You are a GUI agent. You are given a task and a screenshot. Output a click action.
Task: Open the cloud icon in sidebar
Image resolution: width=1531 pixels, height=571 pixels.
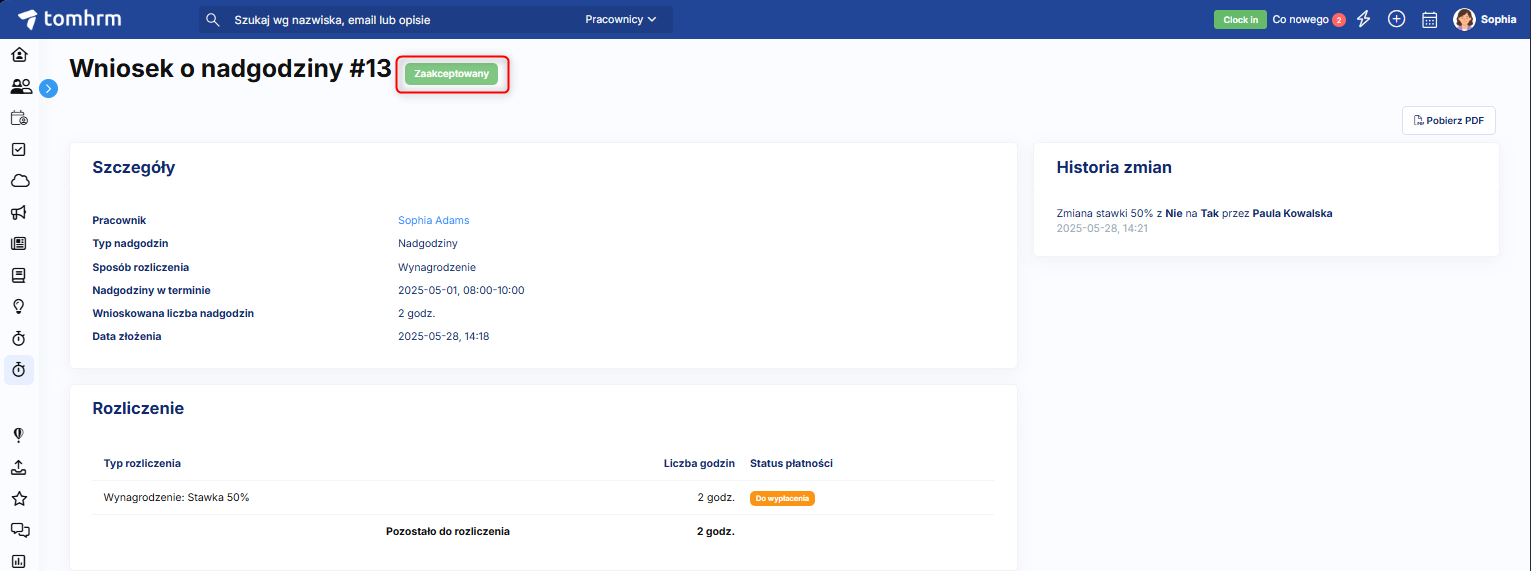pos(19,181)
